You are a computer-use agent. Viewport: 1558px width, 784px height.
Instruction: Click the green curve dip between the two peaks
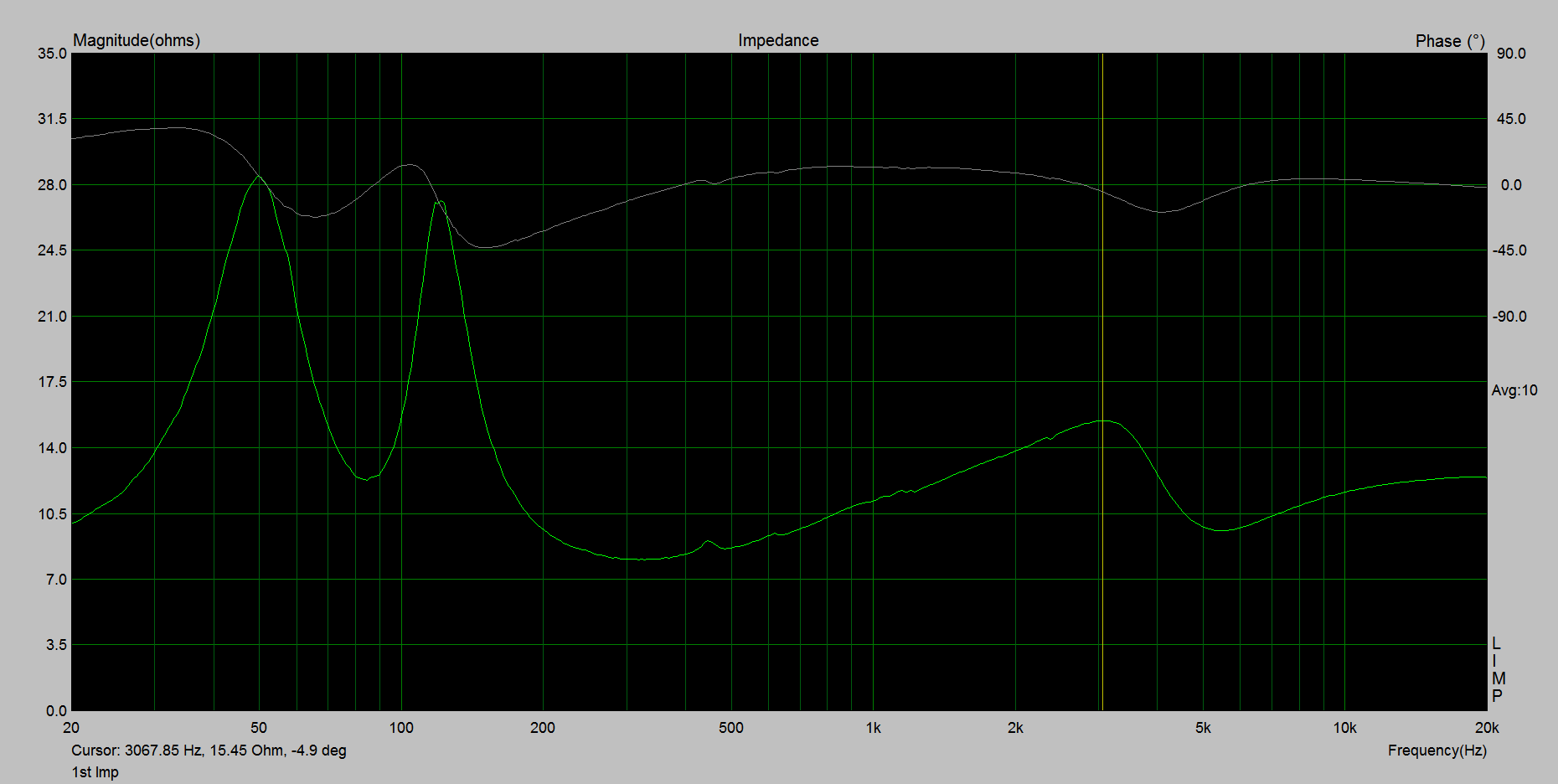pyautogui.click(x=366, y=479)
